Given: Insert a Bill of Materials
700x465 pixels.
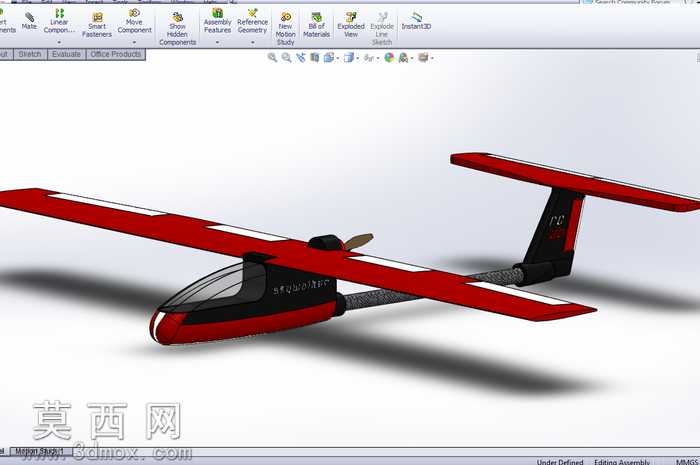Looking at the screenshot, I should 317,25.
